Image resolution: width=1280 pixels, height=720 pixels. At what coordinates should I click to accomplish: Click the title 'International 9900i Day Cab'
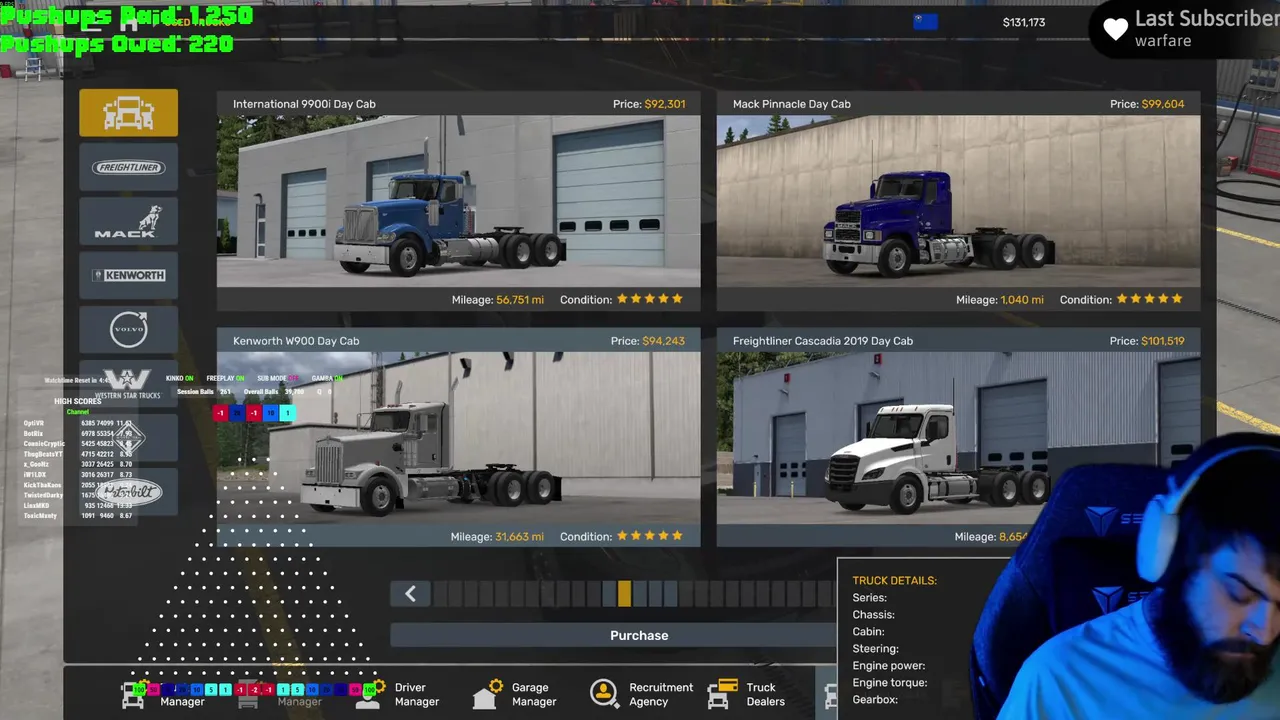point(304,104)
